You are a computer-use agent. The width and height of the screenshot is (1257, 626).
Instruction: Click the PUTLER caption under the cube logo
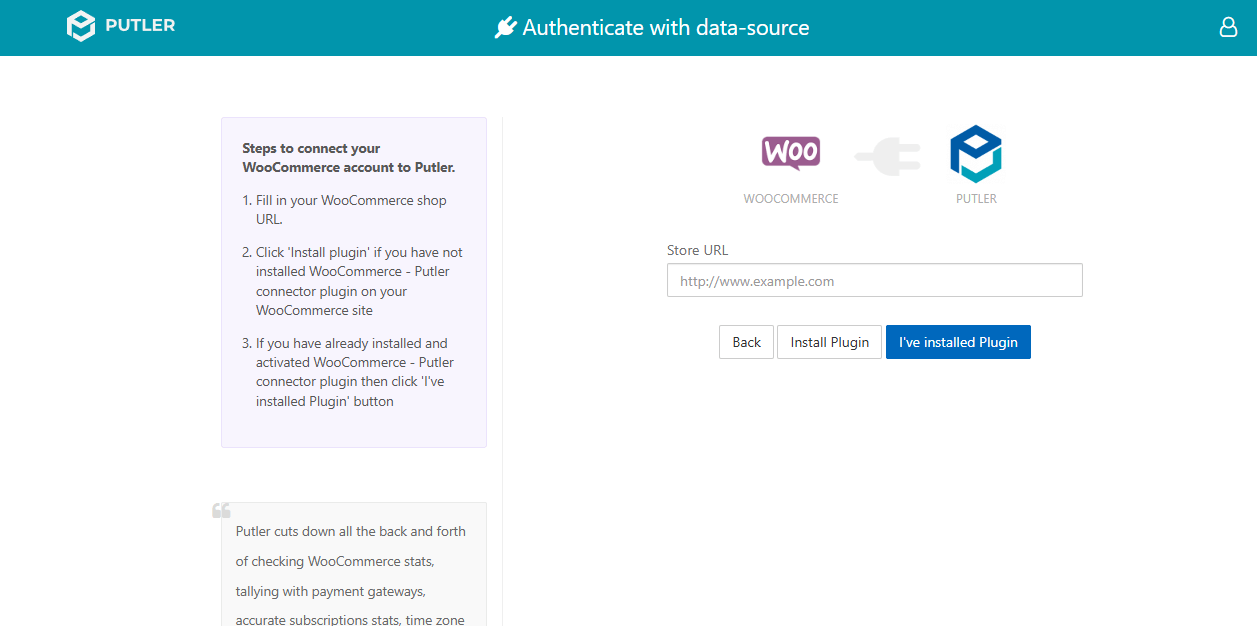pos(976,199)
